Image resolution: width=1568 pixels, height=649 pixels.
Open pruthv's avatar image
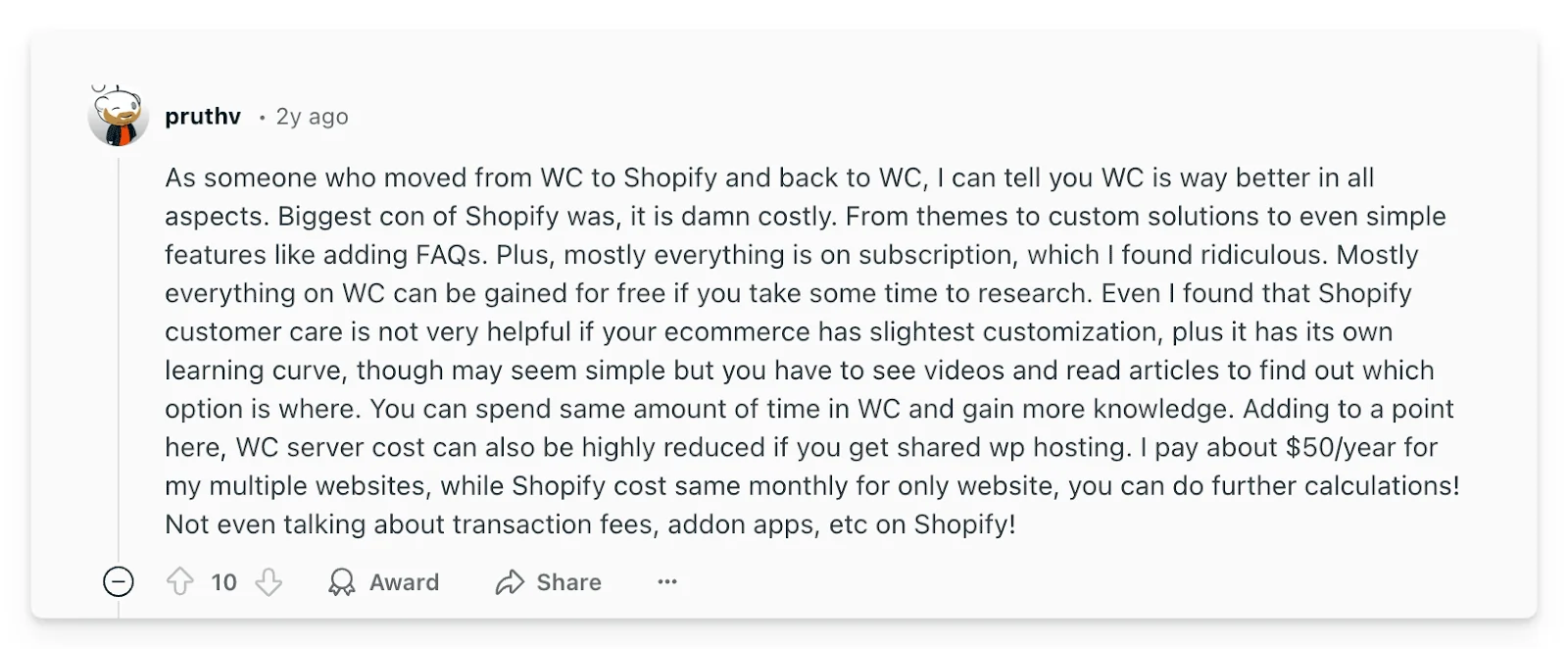(118, 116)
